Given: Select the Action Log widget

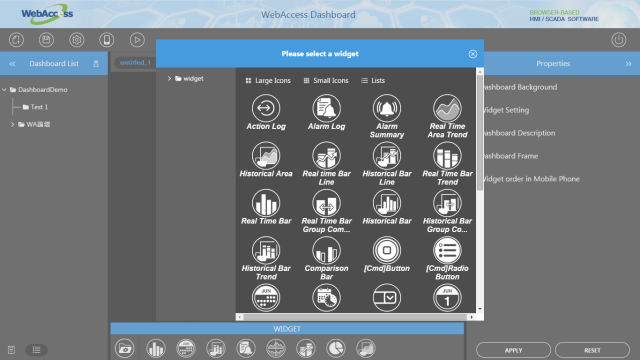Looking at the screenshot, I should coord(266,112).
